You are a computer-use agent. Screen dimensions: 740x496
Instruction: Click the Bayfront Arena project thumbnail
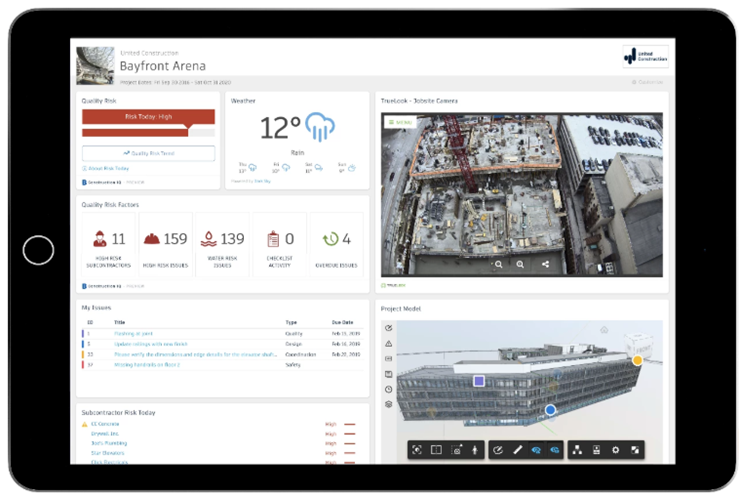tap(95, 66)
